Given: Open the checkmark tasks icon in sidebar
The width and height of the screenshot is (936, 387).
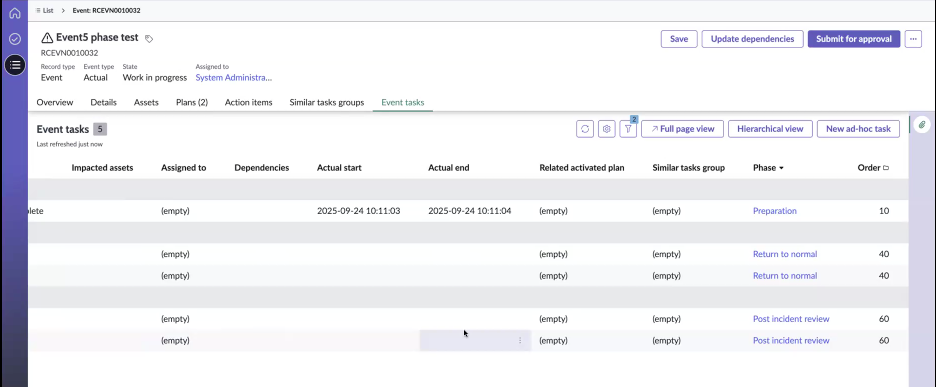Looking at the screenshot, I should coord(15,39).
